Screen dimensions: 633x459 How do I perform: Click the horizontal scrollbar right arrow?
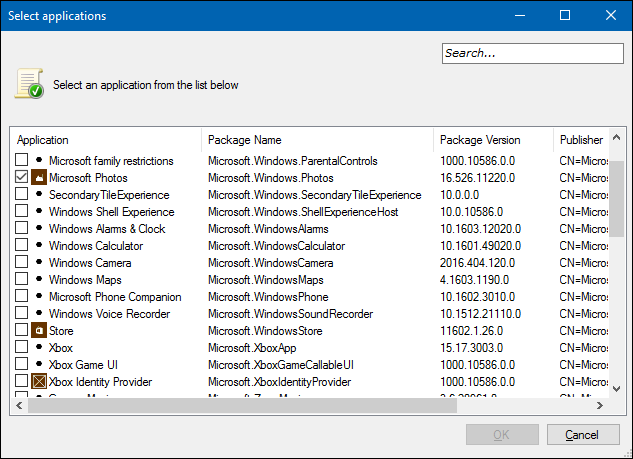click(x=601, y=405)
